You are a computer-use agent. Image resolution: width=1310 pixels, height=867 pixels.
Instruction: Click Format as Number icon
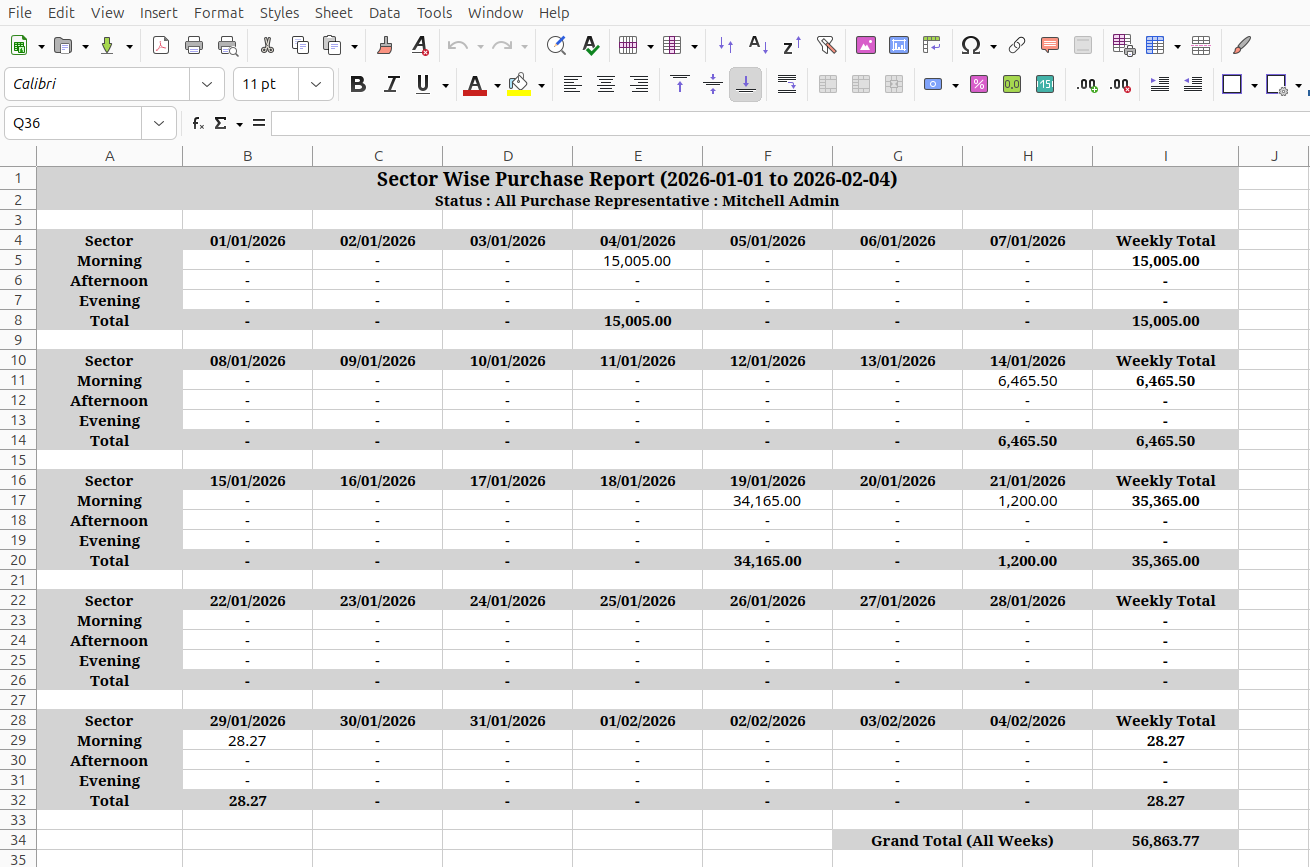[x=1012, y=84]
